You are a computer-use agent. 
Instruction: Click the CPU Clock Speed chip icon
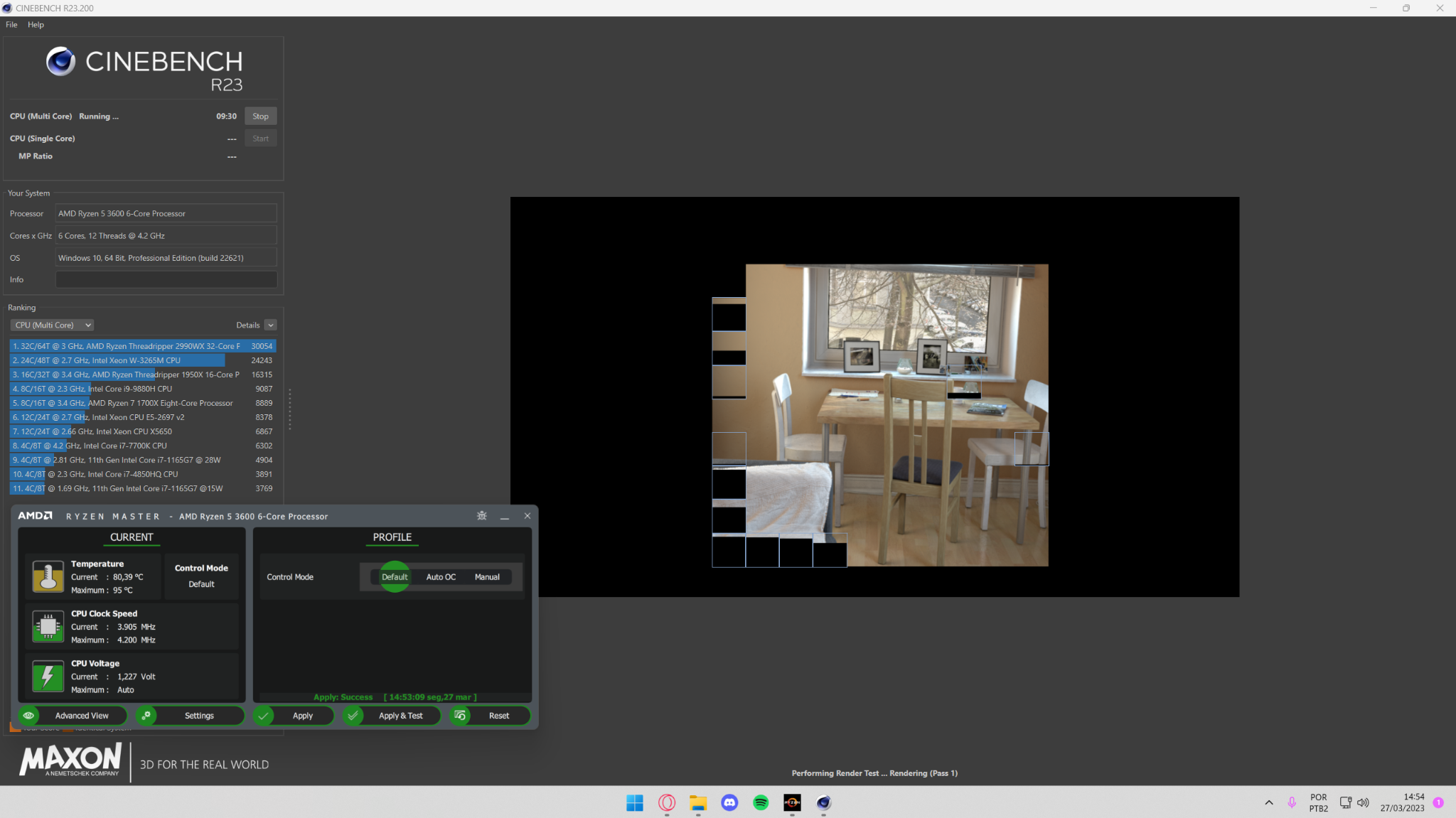48,626
